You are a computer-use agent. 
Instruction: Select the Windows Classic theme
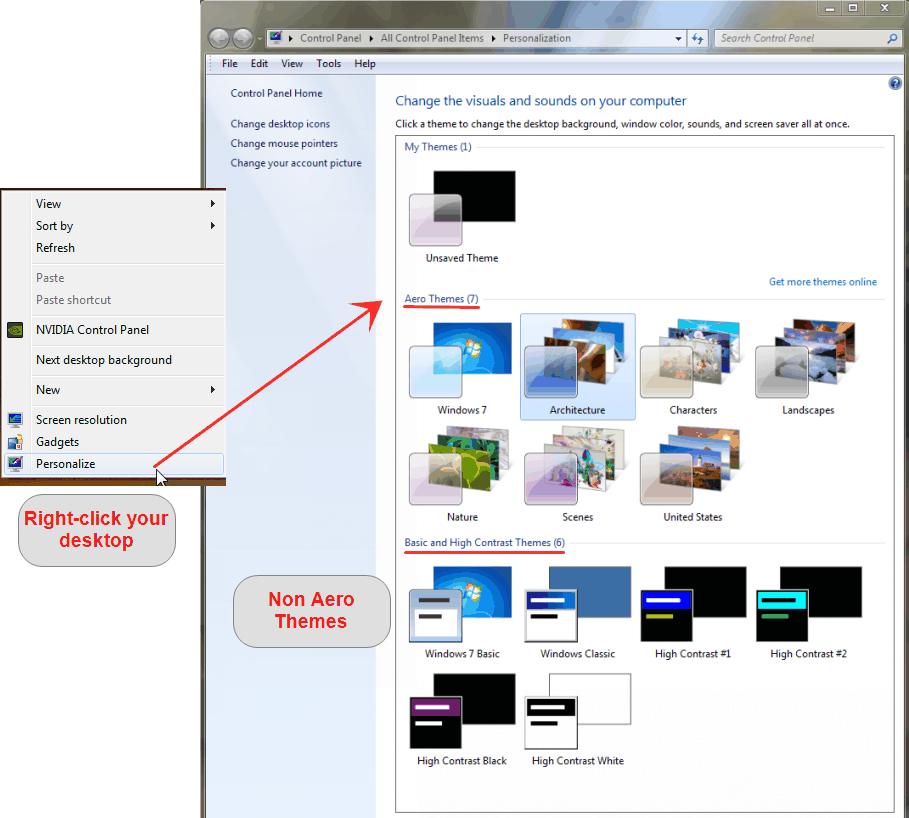577,608
